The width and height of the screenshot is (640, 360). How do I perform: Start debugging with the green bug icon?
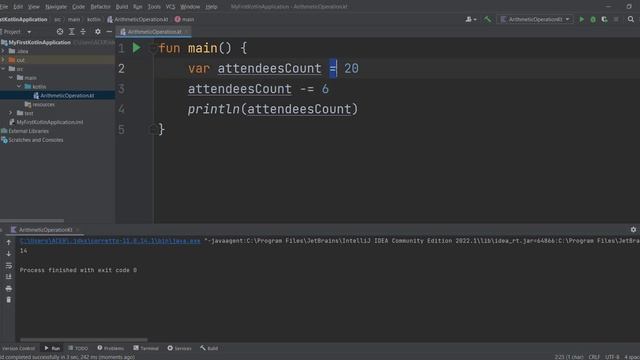[593, 19]
